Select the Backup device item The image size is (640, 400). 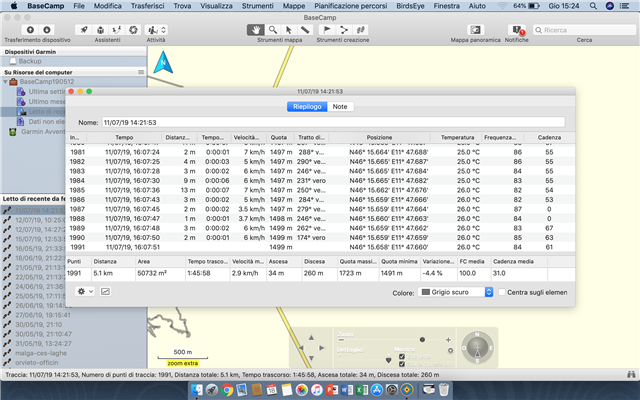click(x=30, y=61)
